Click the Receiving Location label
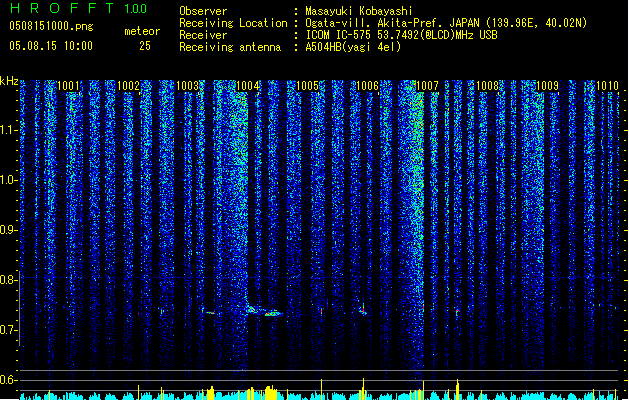629x400 pixels. click(233, 23)
